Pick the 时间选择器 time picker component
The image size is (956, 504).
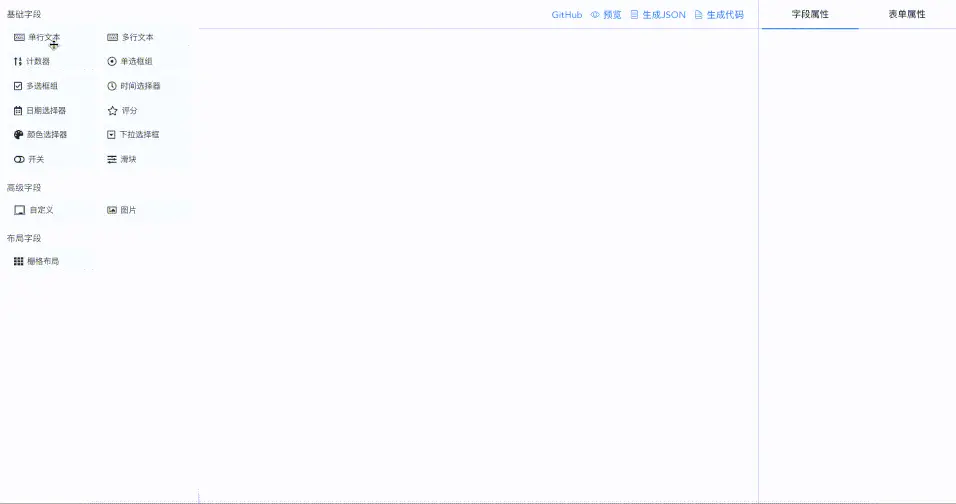(144, 86)
